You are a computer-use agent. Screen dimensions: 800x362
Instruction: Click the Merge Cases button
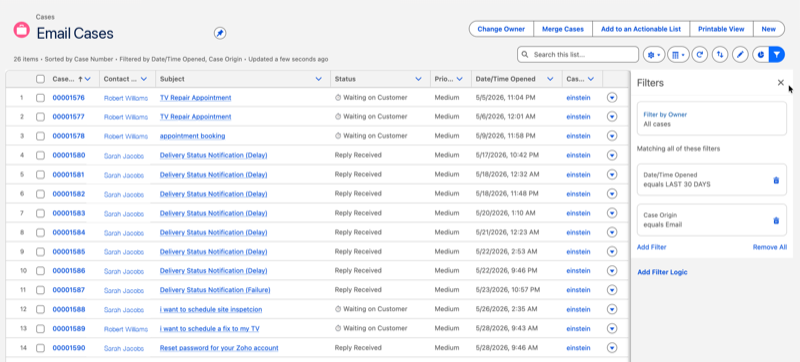tap(563, 29)
